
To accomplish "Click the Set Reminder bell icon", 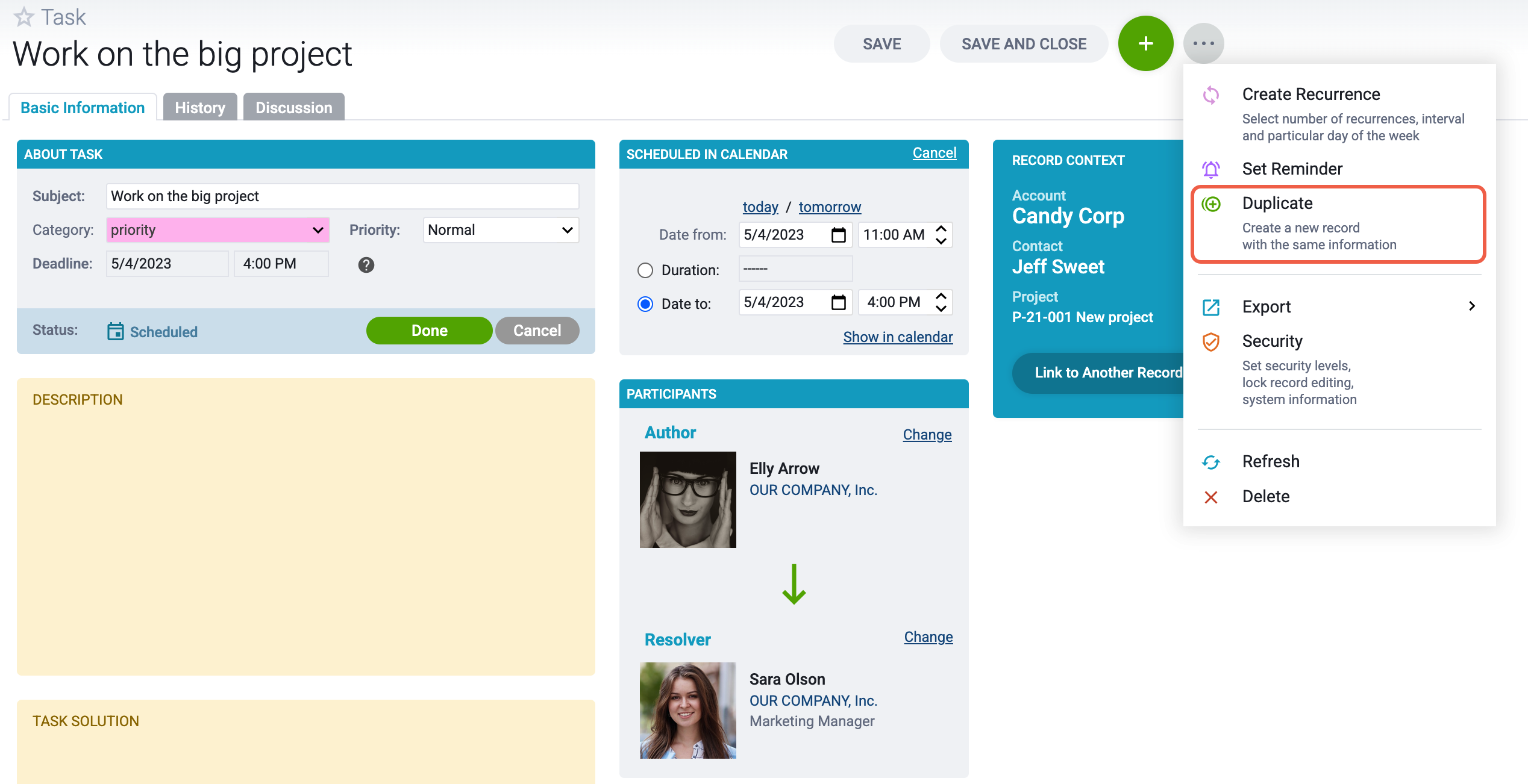I will coord(1211,169).
